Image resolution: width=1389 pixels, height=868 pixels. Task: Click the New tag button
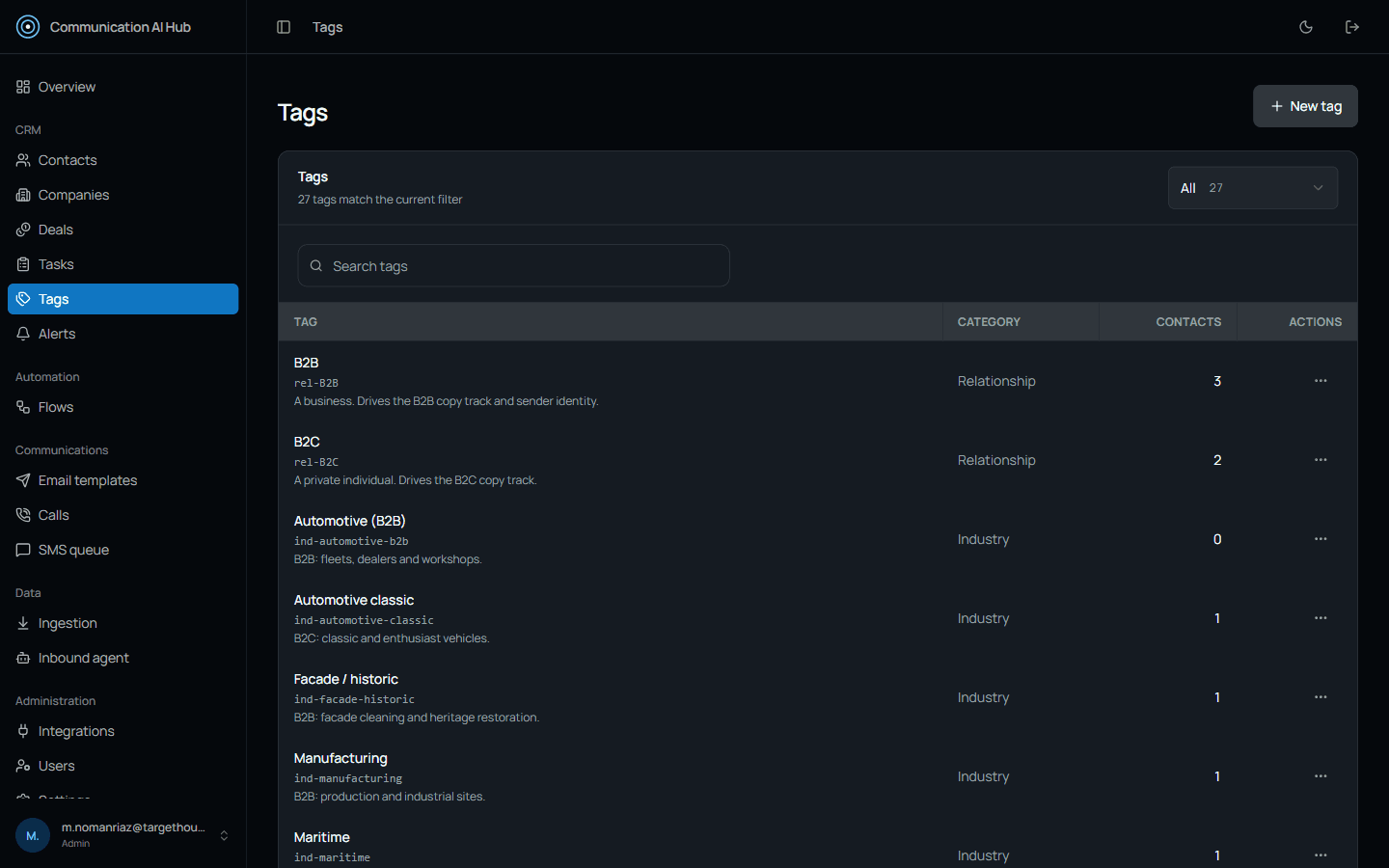pos(1305,106)
